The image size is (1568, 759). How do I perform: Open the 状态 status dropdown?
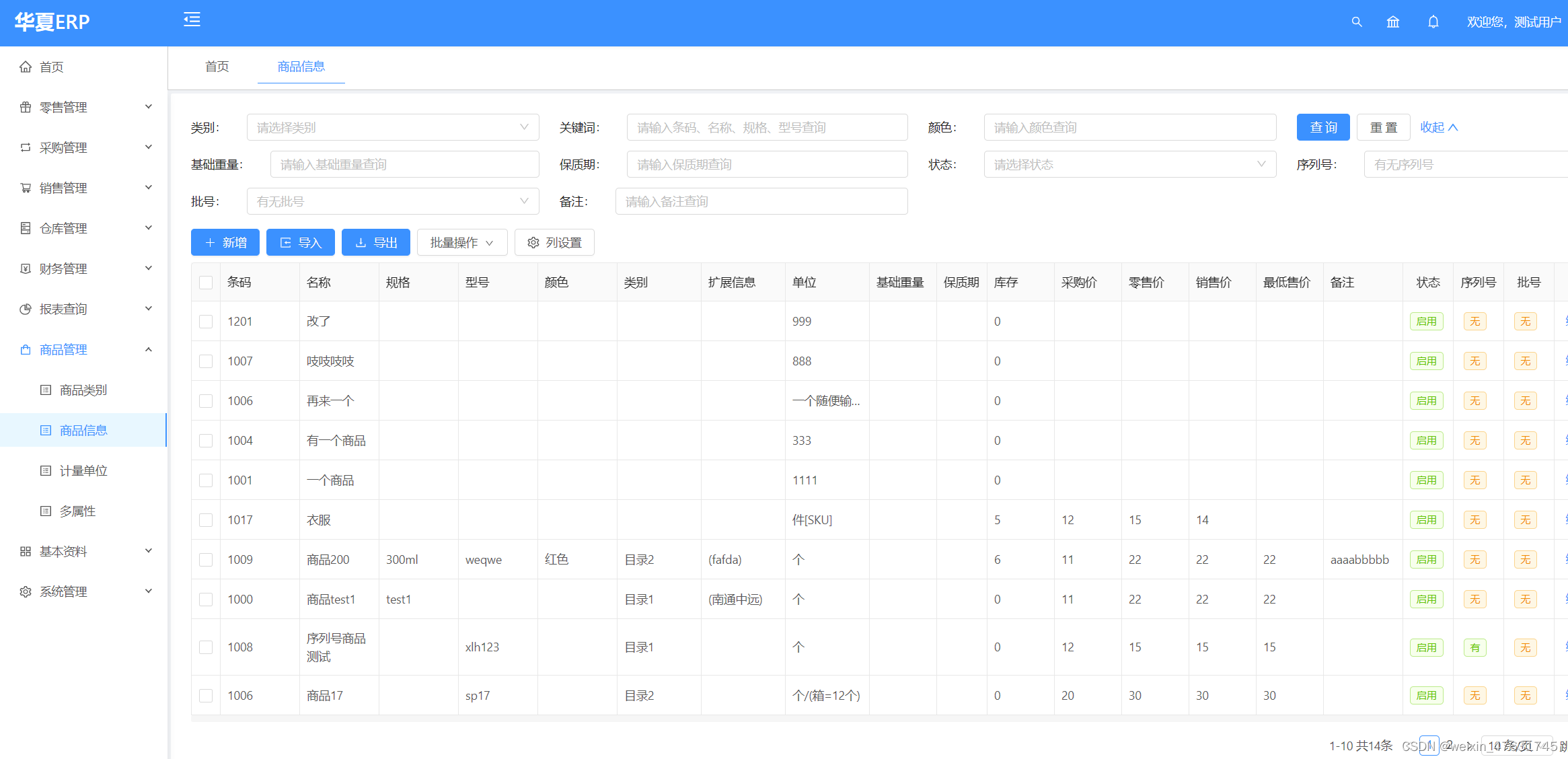[x=1129, y=164]
